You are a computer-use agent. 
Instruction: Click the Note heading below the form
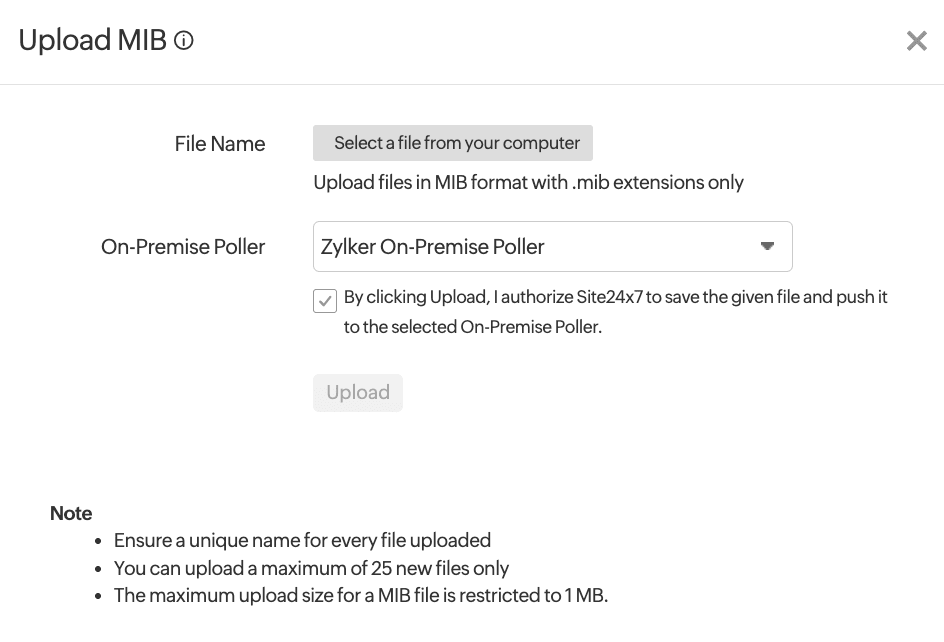click(x=71, y=513)
